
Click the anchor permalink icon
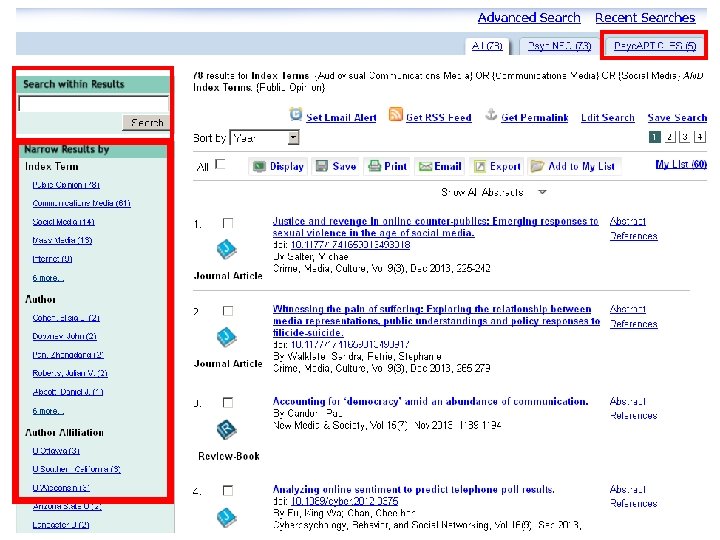491,114
